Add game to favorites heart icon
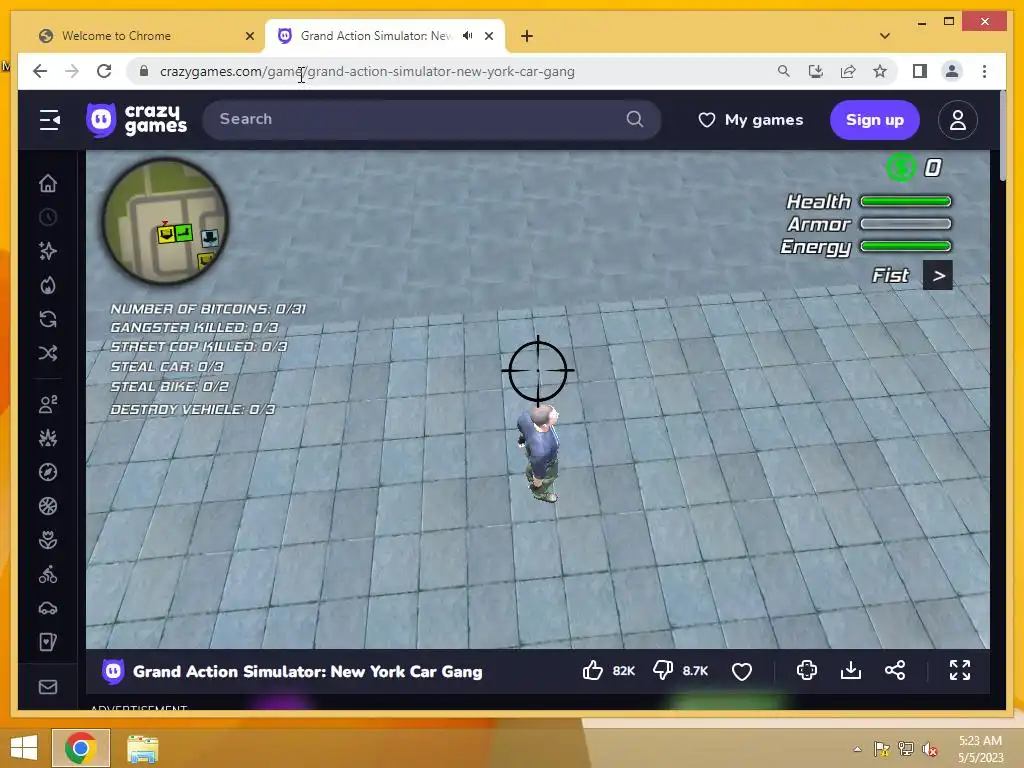 (742, 671)
